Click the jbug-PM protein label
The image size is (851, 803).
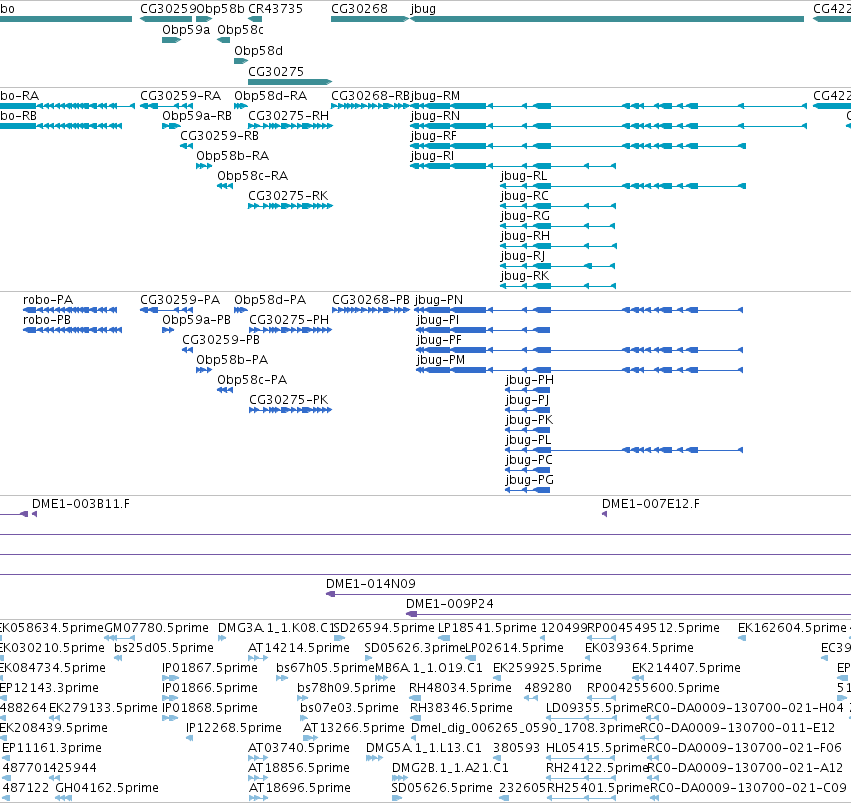click(441, 360)
